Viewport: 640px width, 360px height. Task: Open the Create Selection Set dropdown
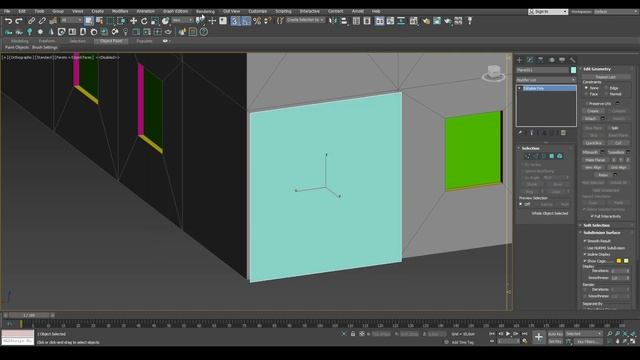[305, 20]
